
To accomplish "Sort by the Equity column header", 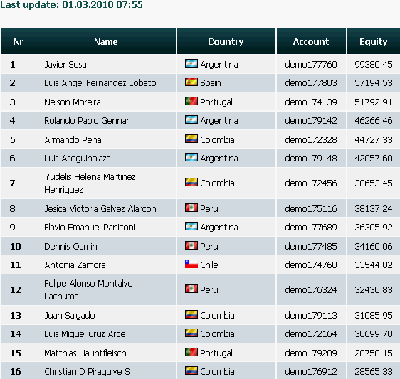I will (373, 42).
